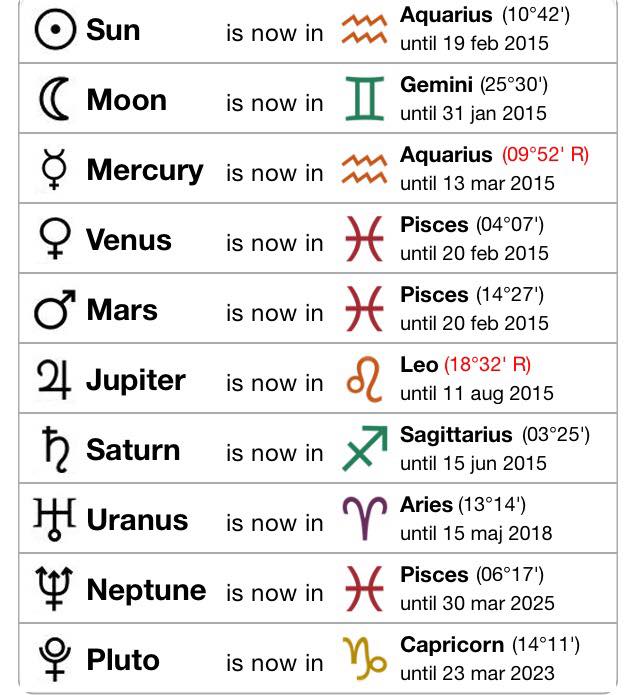Screen dimensions: 640x695
Task: Click the Aquarius waves in Sun row
Action: point(364,29)
